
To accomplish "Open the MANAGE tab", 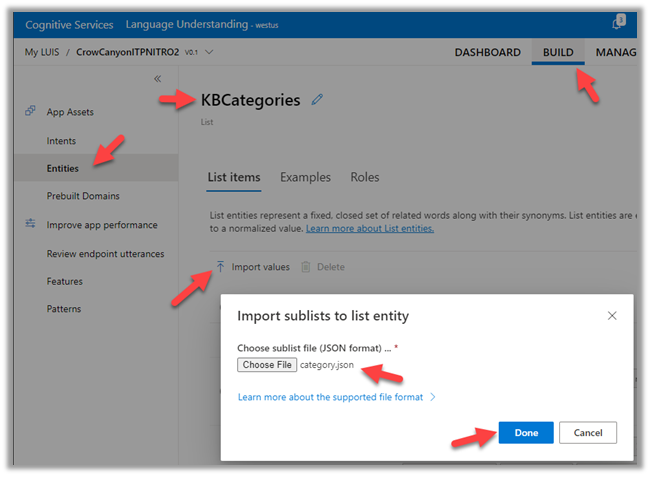I will [x=616, y=52].
